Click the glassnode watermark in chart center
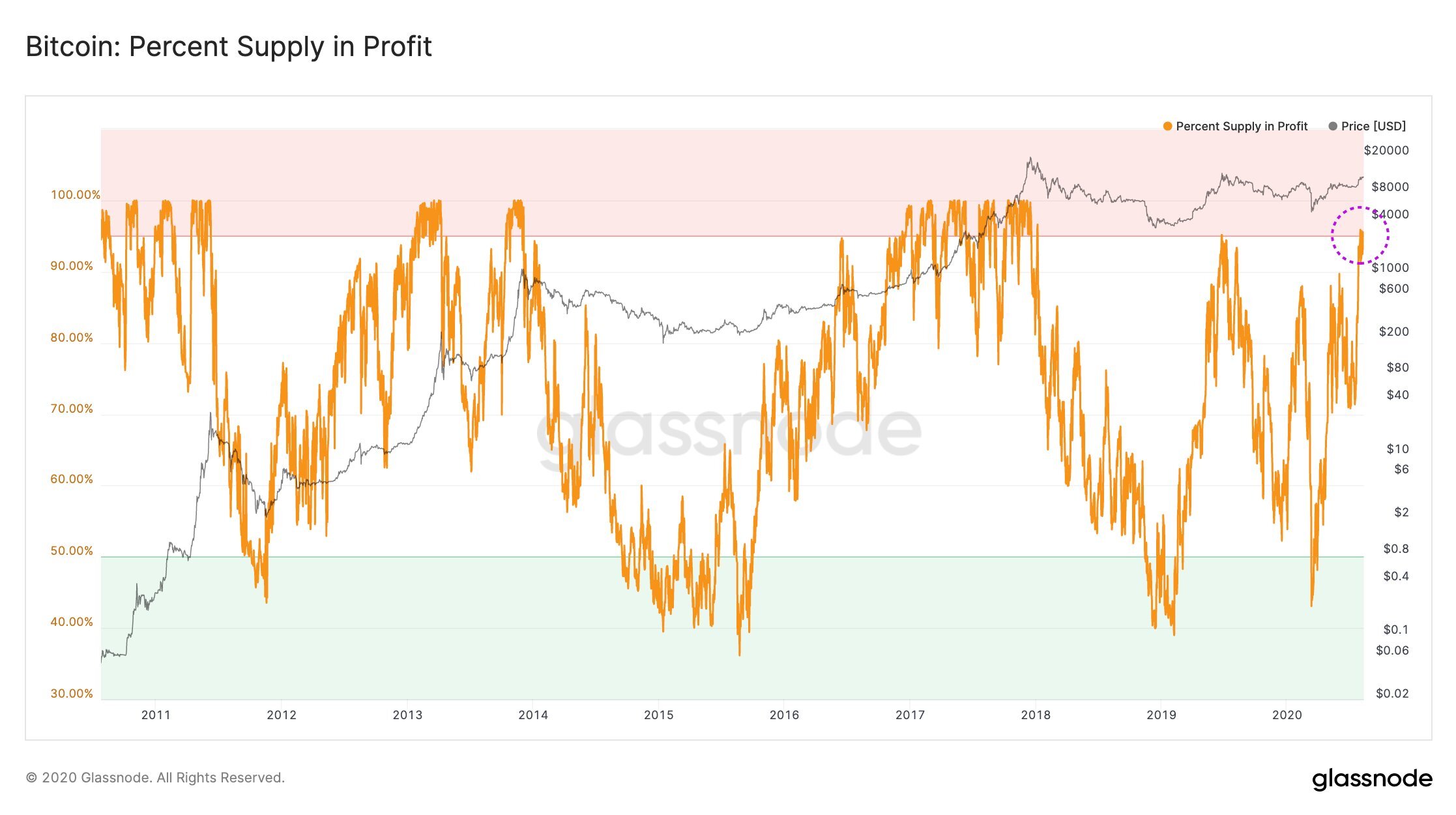The height and width of the screenshot is (815, 1456). point(728,432)
